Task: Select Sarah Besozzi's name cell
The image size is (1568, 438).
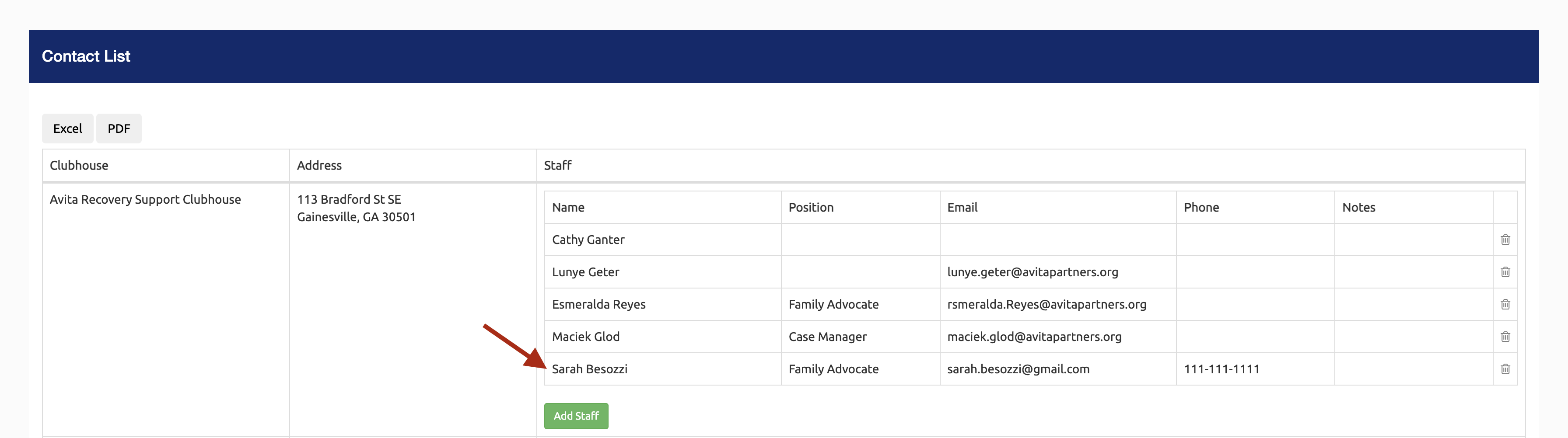Action: [589, 369]
